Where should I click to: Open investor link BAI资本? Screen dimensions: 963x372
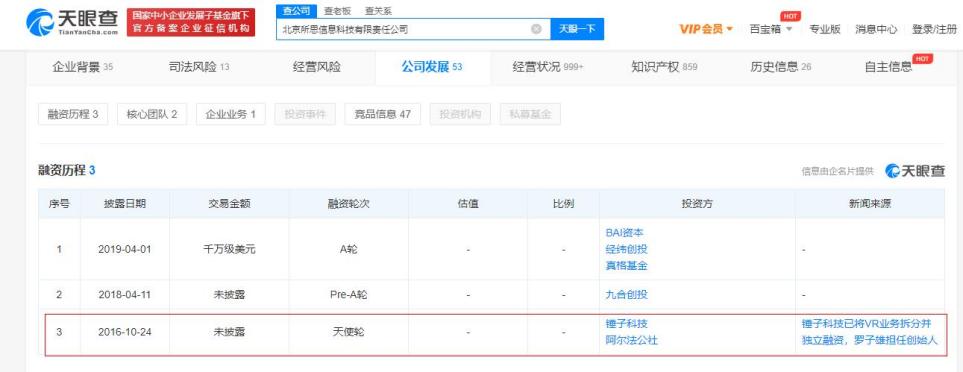pos(625,233)
